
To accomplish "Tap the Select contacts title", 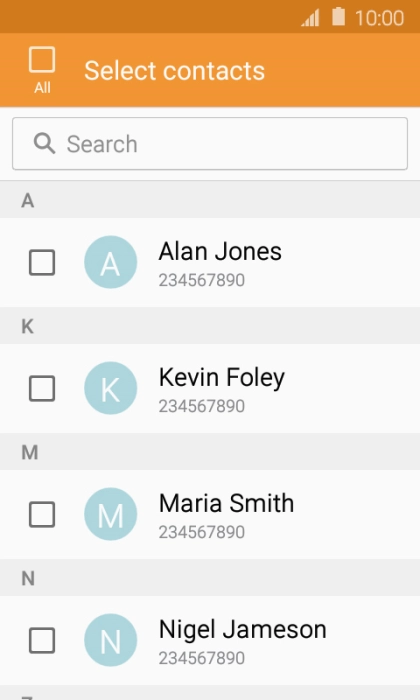I will point(175,71).
